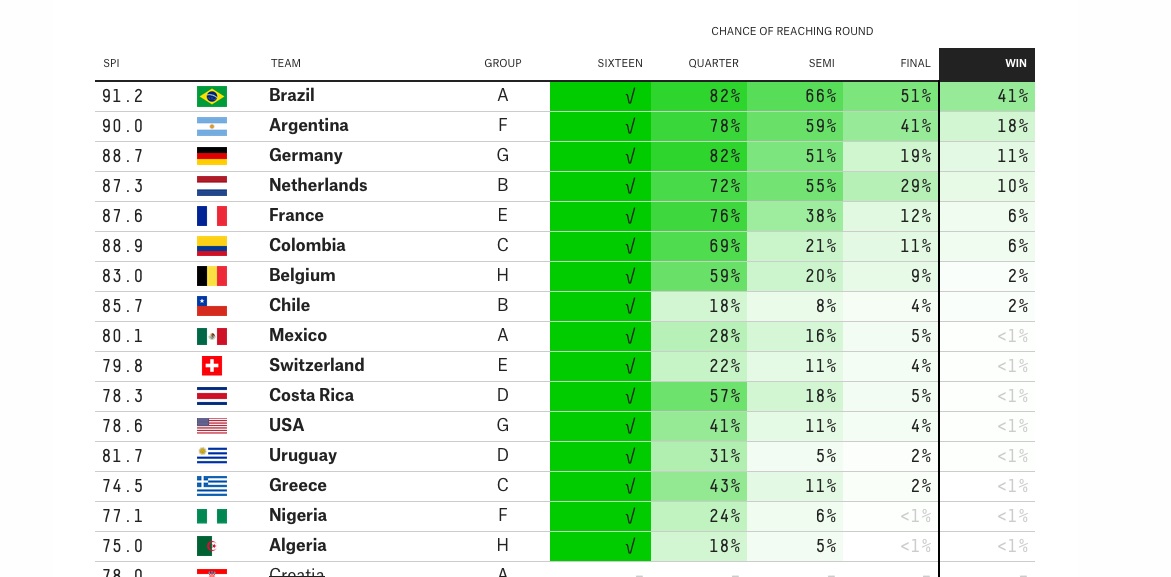The width and height of the screenshot is (1171, 577).
Task: Click the Switzerland flag icon
Action: coord(212,366)
